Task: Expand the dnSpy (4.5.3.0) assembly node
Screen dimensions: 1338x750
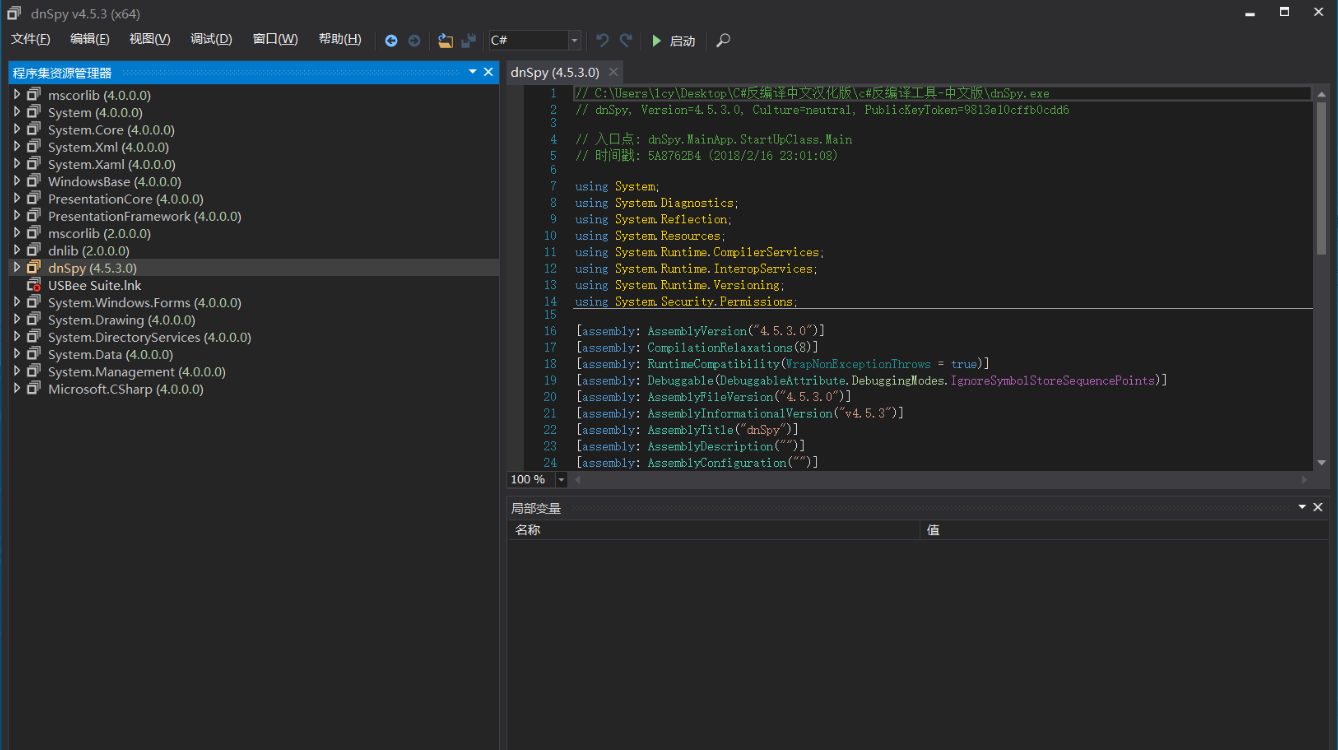Action: click(17, 268)
